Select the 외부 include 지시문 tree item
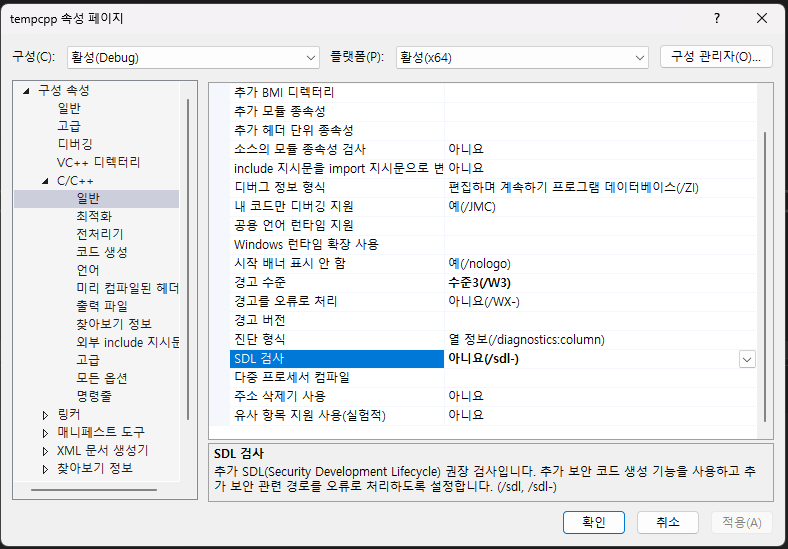Image resolution: width=788 pixels, height=549 pixels. pos(127,342)
